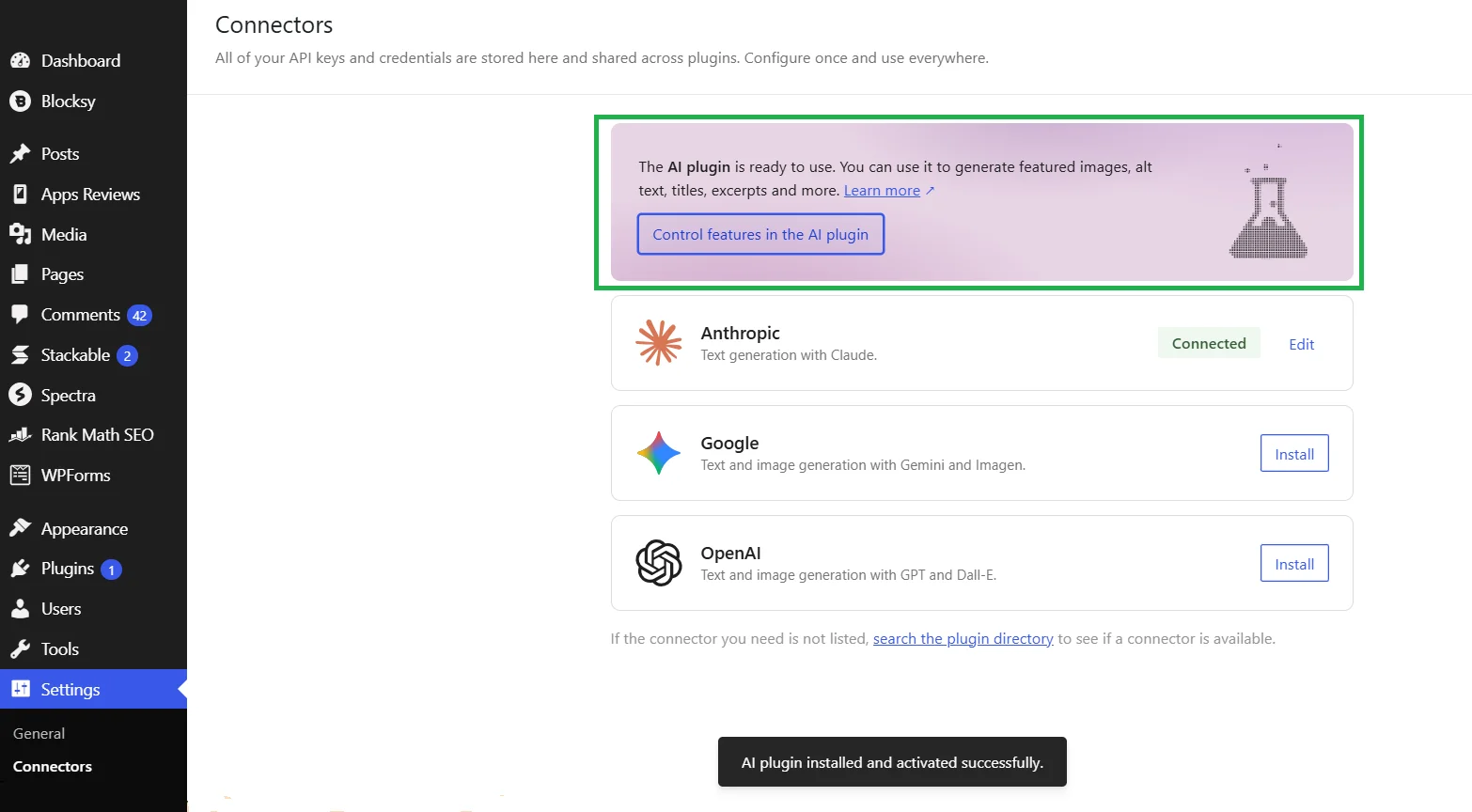
Task: Click the Appearance paintbrush icon
Action: point(20,528)
